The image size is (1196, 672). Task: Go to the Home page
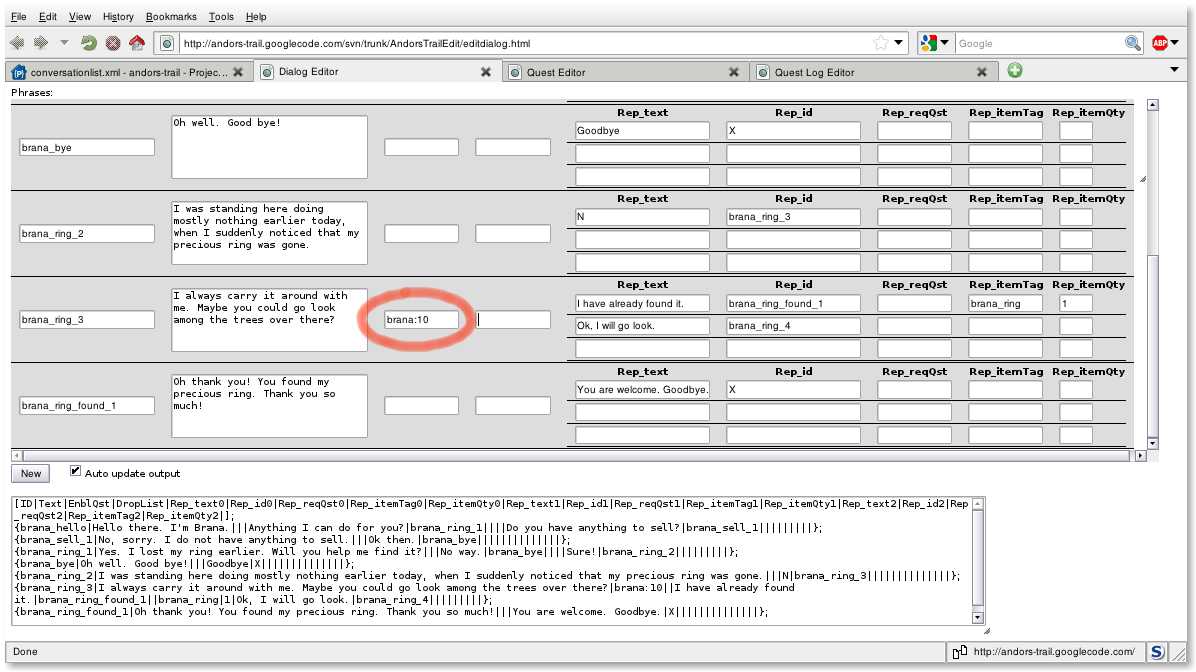click(137, 43)
